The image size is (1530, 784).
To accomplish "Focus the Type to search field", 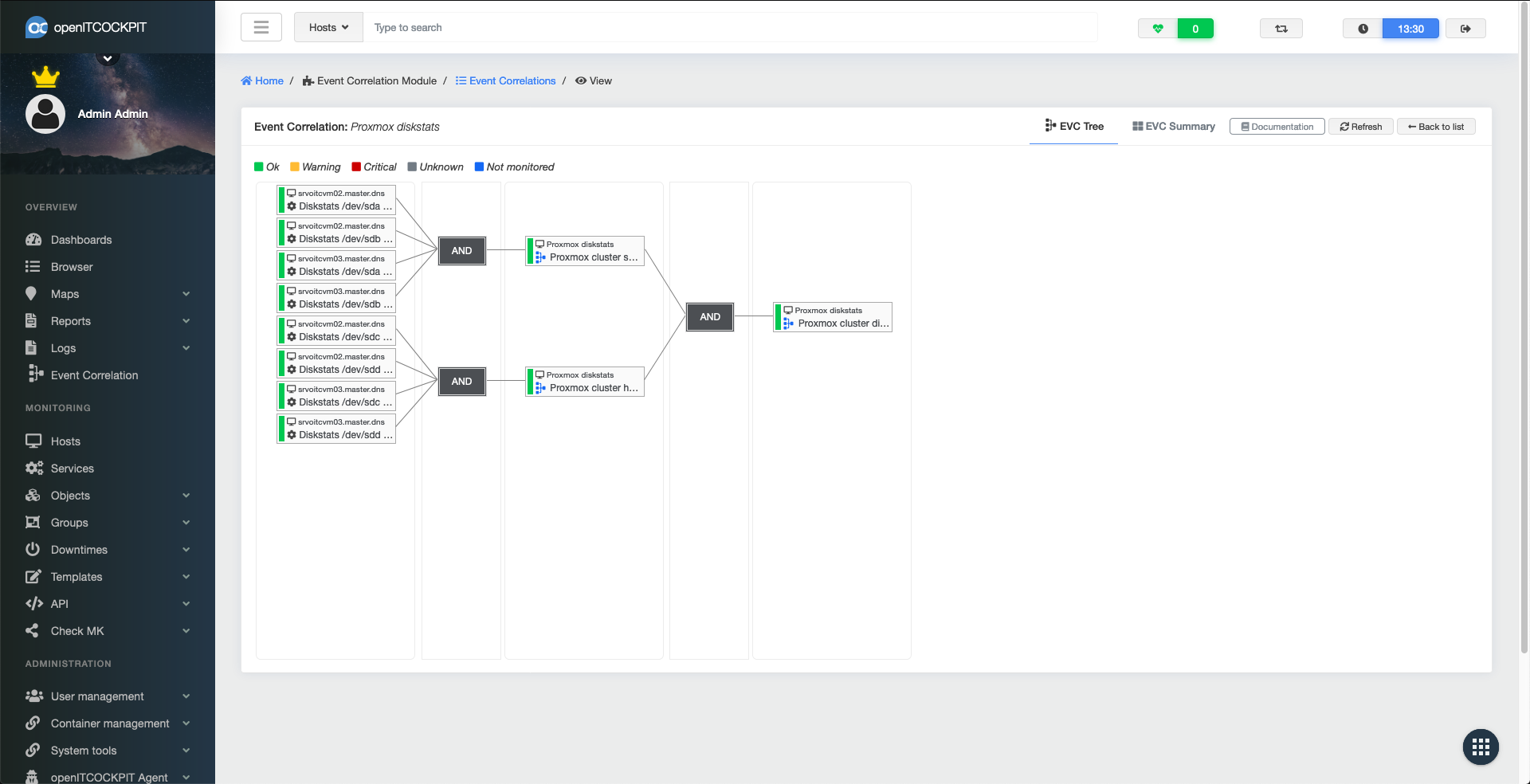I will pyautogui.click(x=730, y=27).
